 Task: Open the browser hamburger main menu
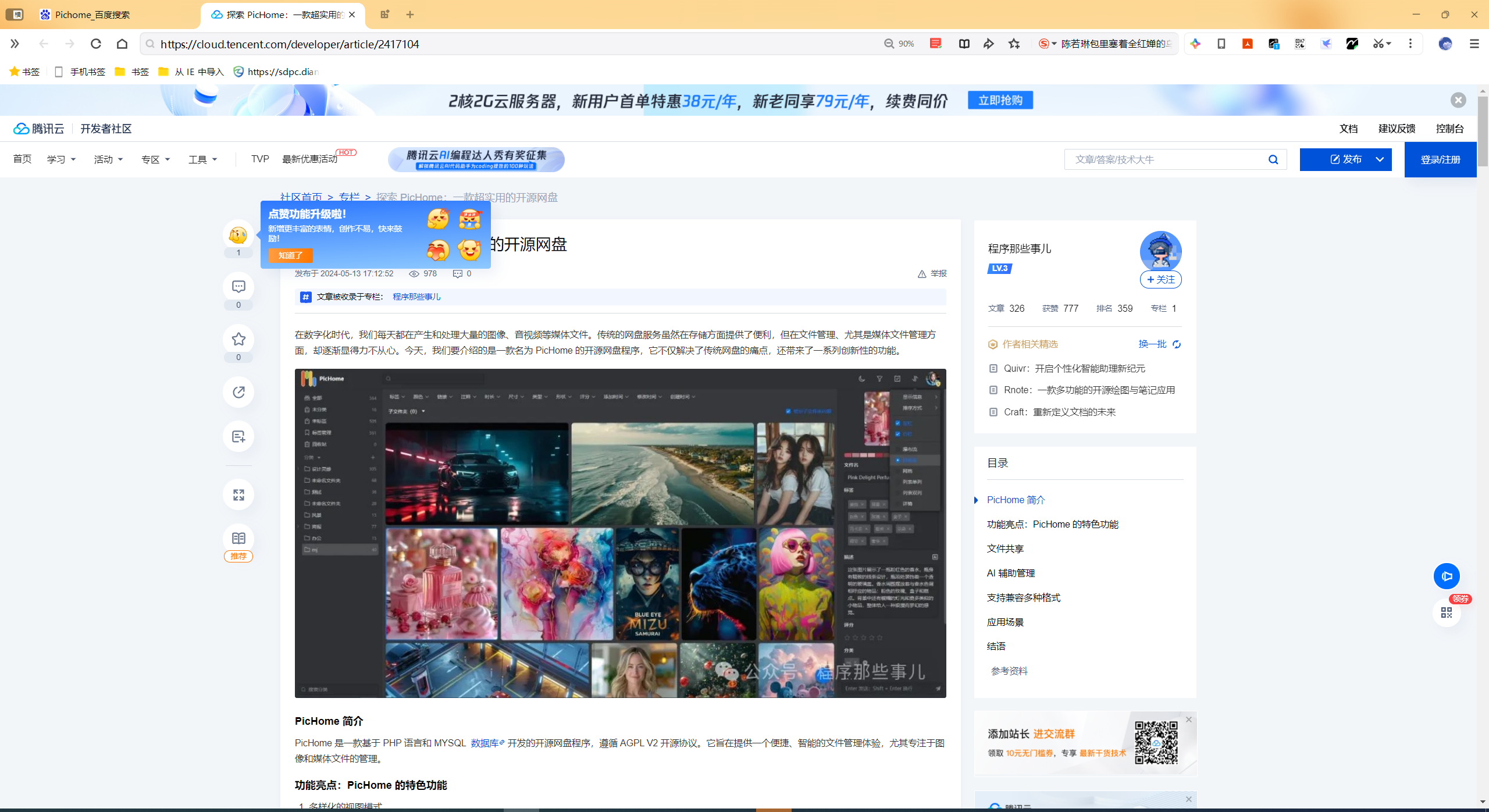point(1474,44)
